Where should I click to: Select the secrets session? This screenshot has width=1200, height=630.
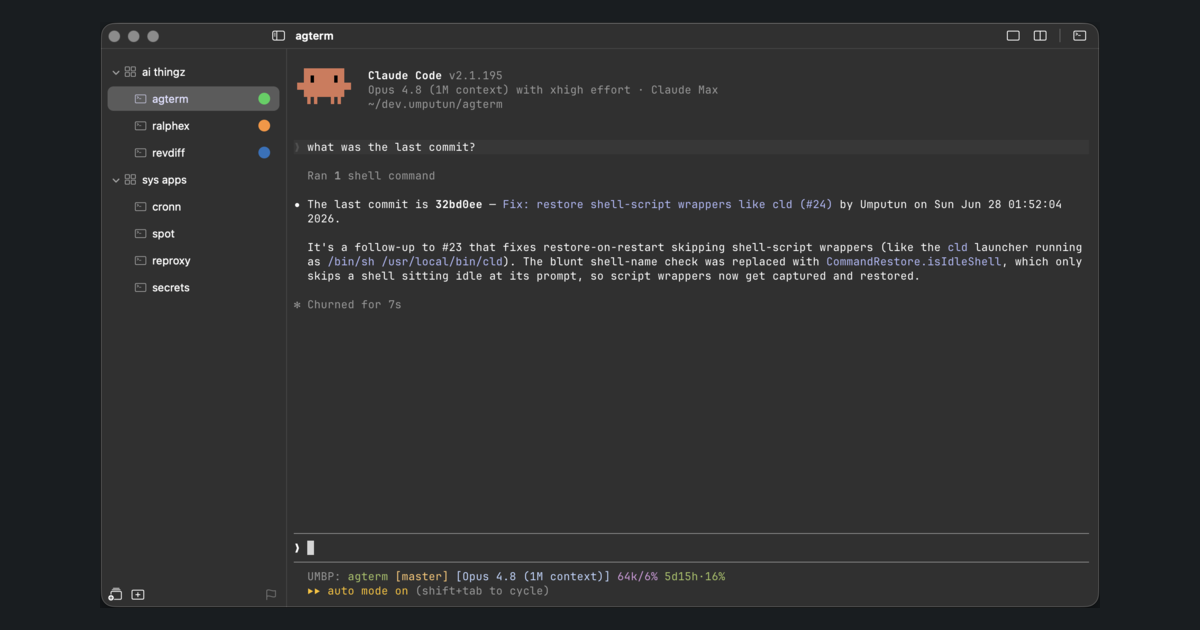tap(193, 288)
